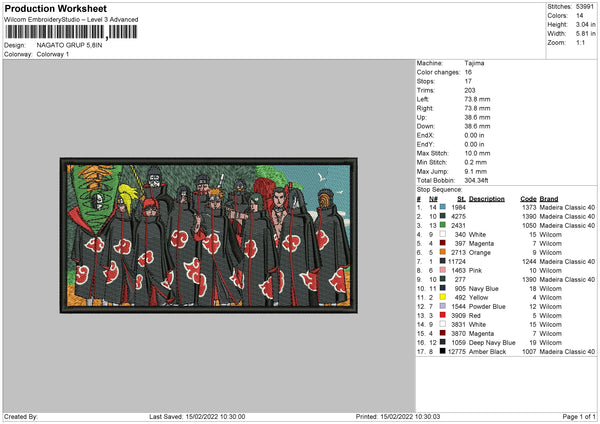Screen dimensions: 600x424
Task: Click the "Created By:" footer label
Action: click(x=21, y=417)
